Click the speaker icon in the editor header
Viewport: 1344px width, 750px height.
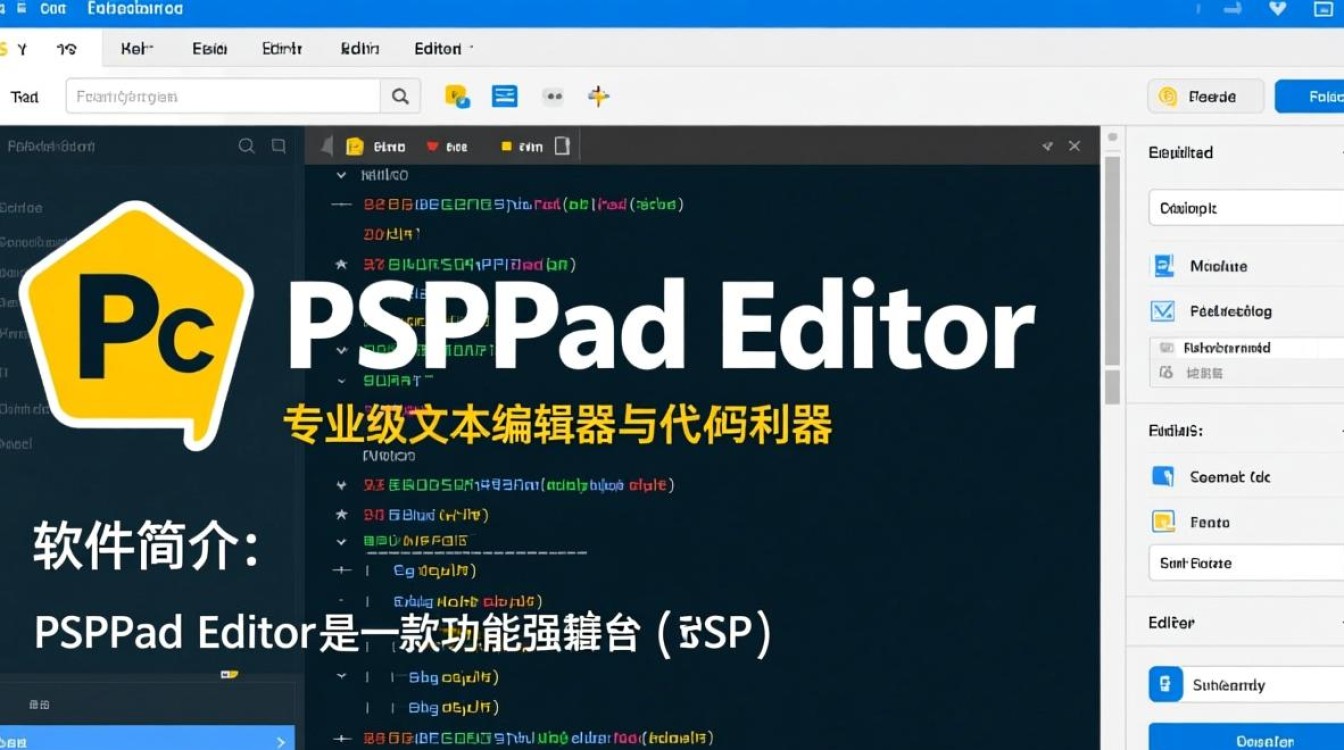326,145
